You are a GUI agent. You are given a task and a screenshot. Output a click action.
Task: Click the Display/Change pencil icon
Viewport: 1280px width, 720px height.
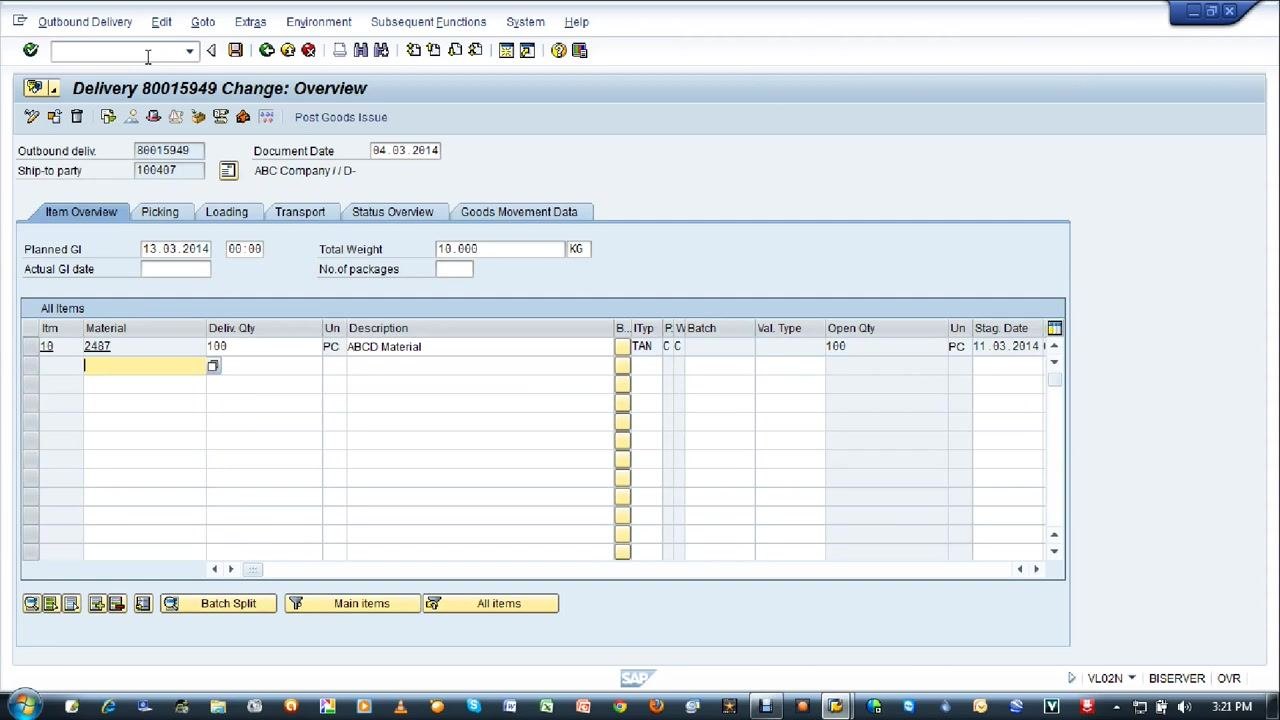pos(31,117)
